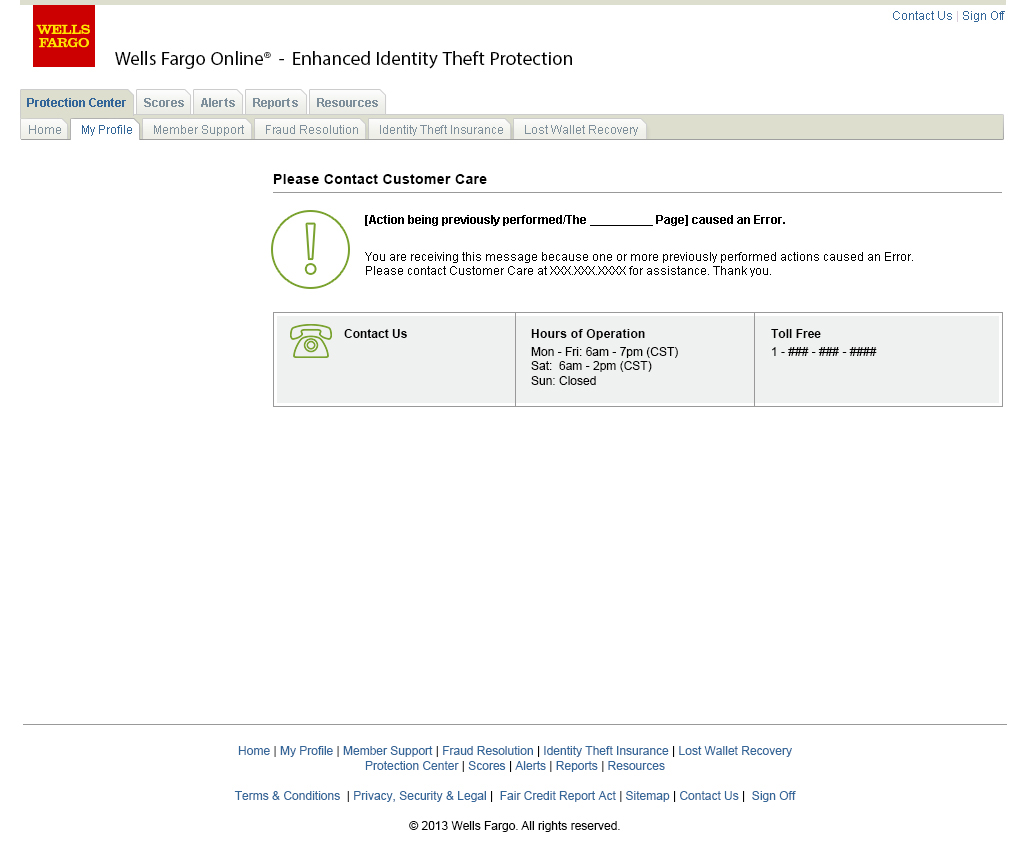Click Scores link in the footer
Screen dimensions: 1024x856
(x=487, y=766)
